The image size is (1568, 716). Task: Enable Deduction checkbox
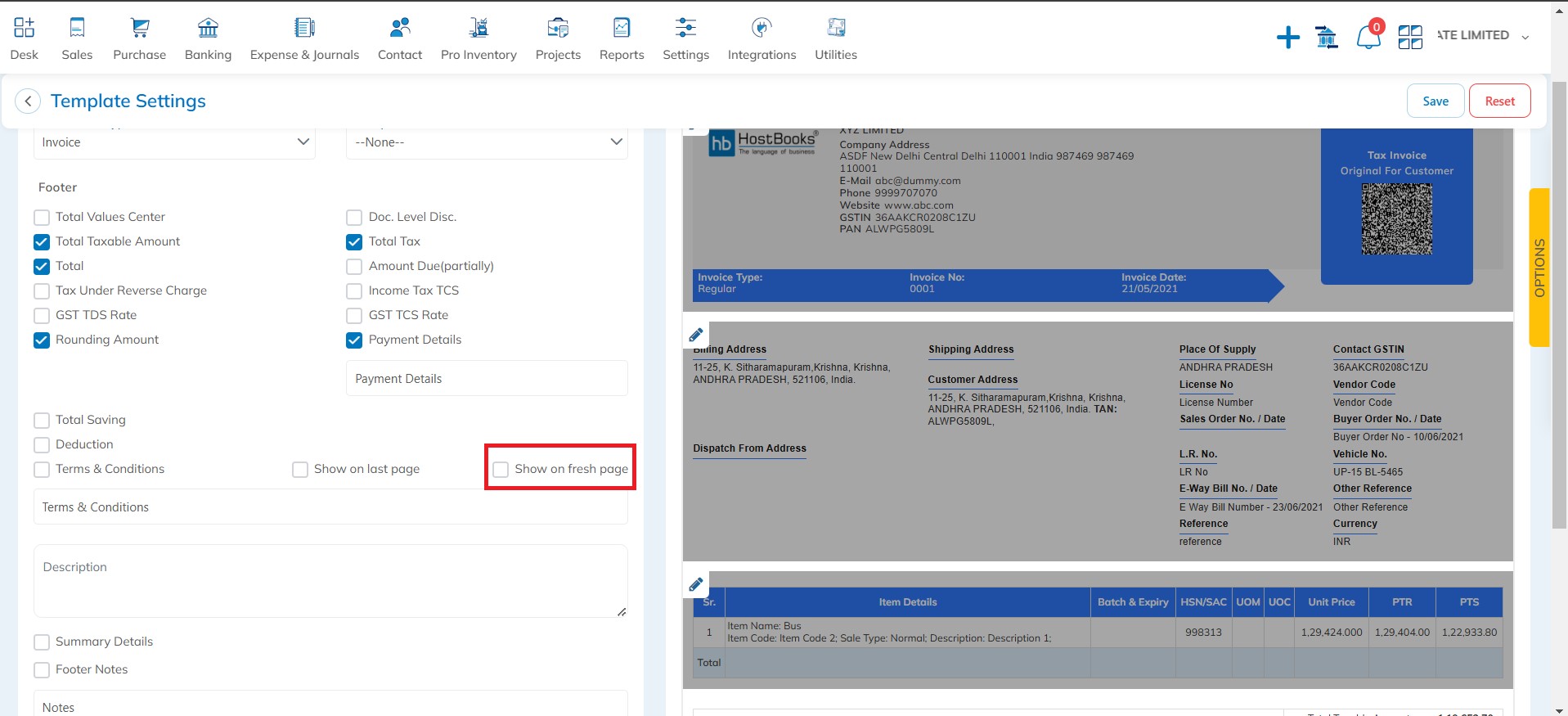42,445
